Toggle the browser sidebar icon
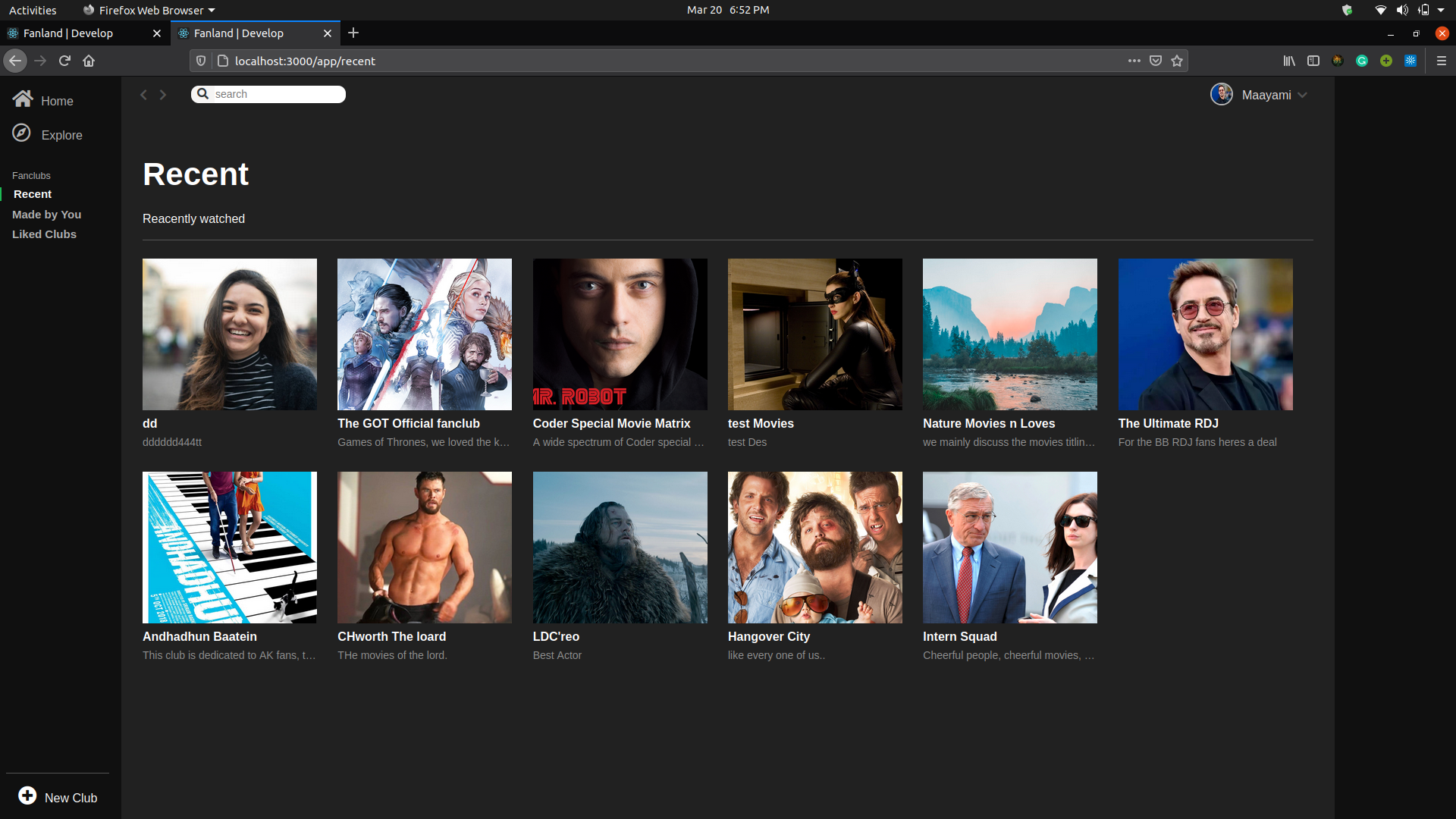The height and width of the screenshot is (819, 1456). pyautogui.click(x=1313, y=61)
